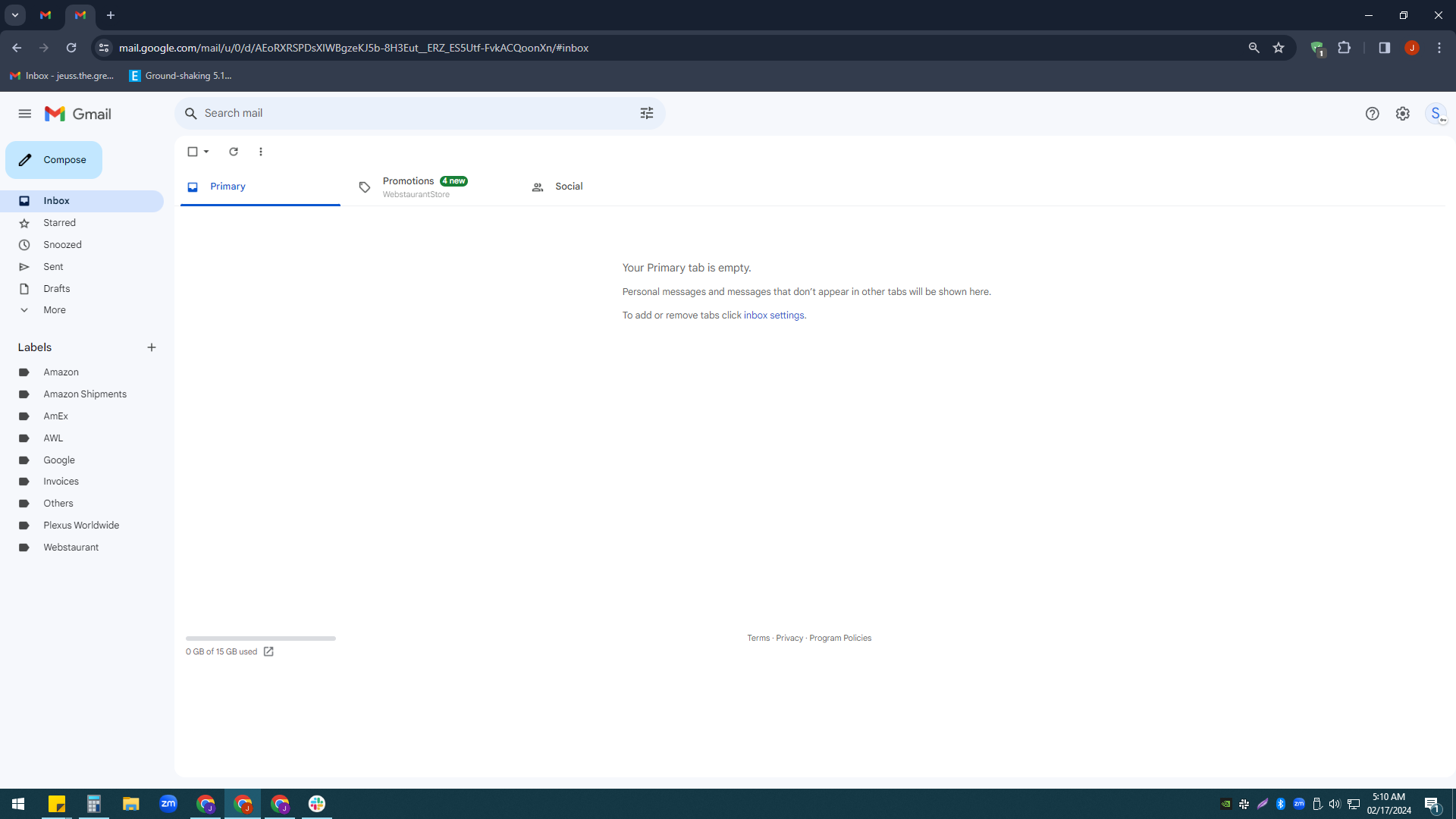Open storage management link icon
Viewport: 1456px width, 819px height.
click(268, 651)
